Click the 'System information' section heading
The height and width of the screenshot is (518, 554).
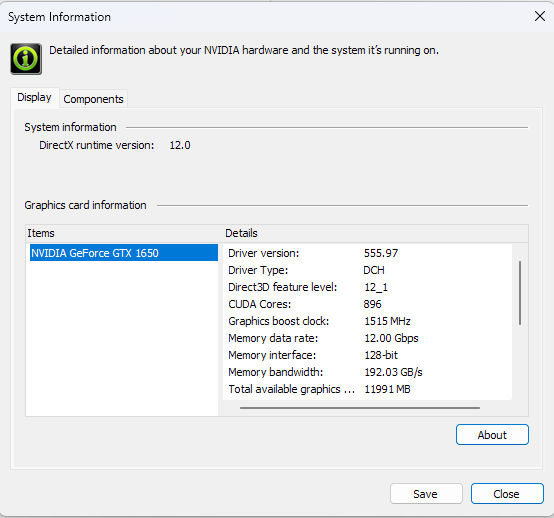70,127
